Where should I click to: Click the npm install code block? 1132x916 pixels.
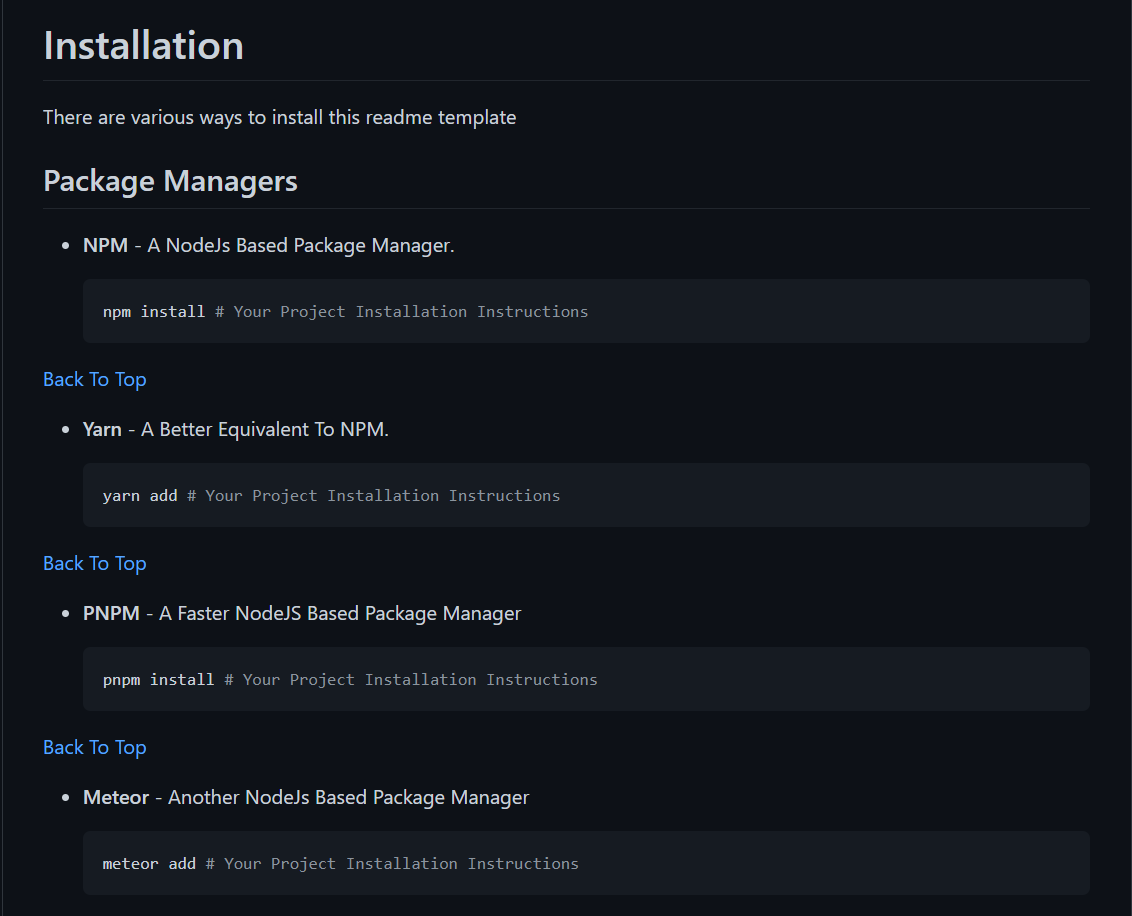coord(586,311)
